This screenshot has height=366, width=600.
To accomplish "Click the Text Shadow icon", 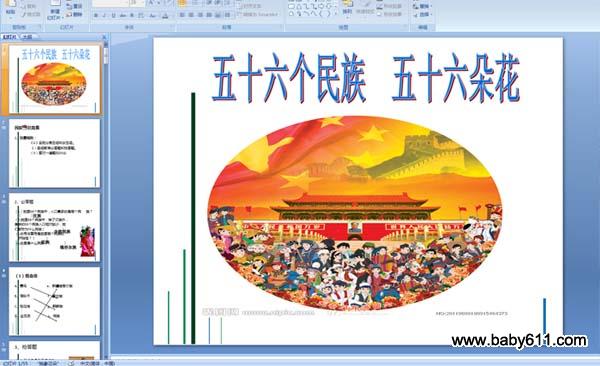I will click(x=132, y=15).
